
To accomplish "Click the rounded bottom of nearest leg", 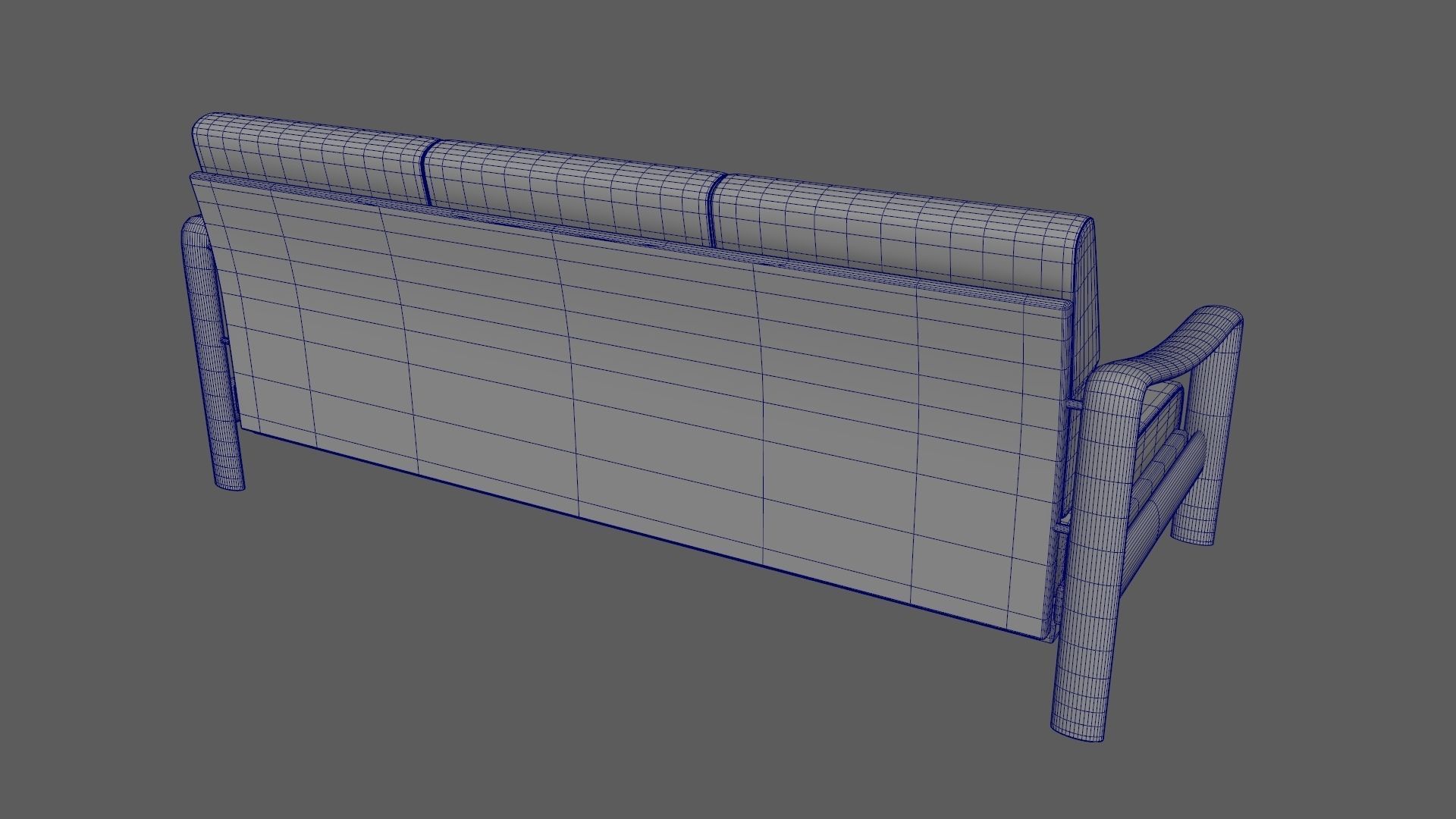I will pos(1077,733).
